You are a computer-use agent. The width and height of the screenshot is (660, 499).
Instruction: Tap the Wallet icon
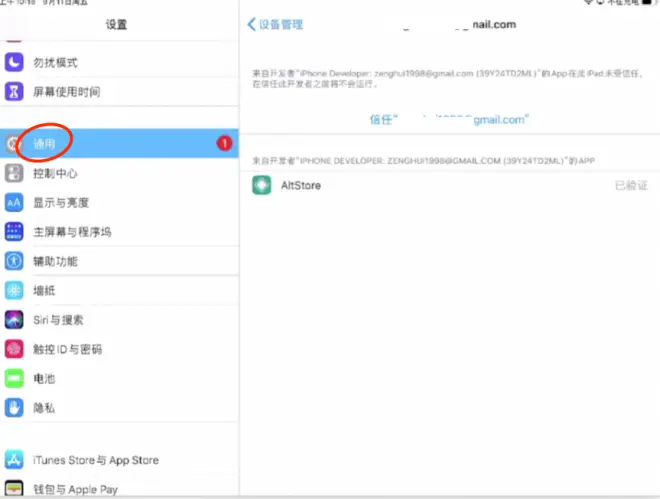click(x=14, y=488)
